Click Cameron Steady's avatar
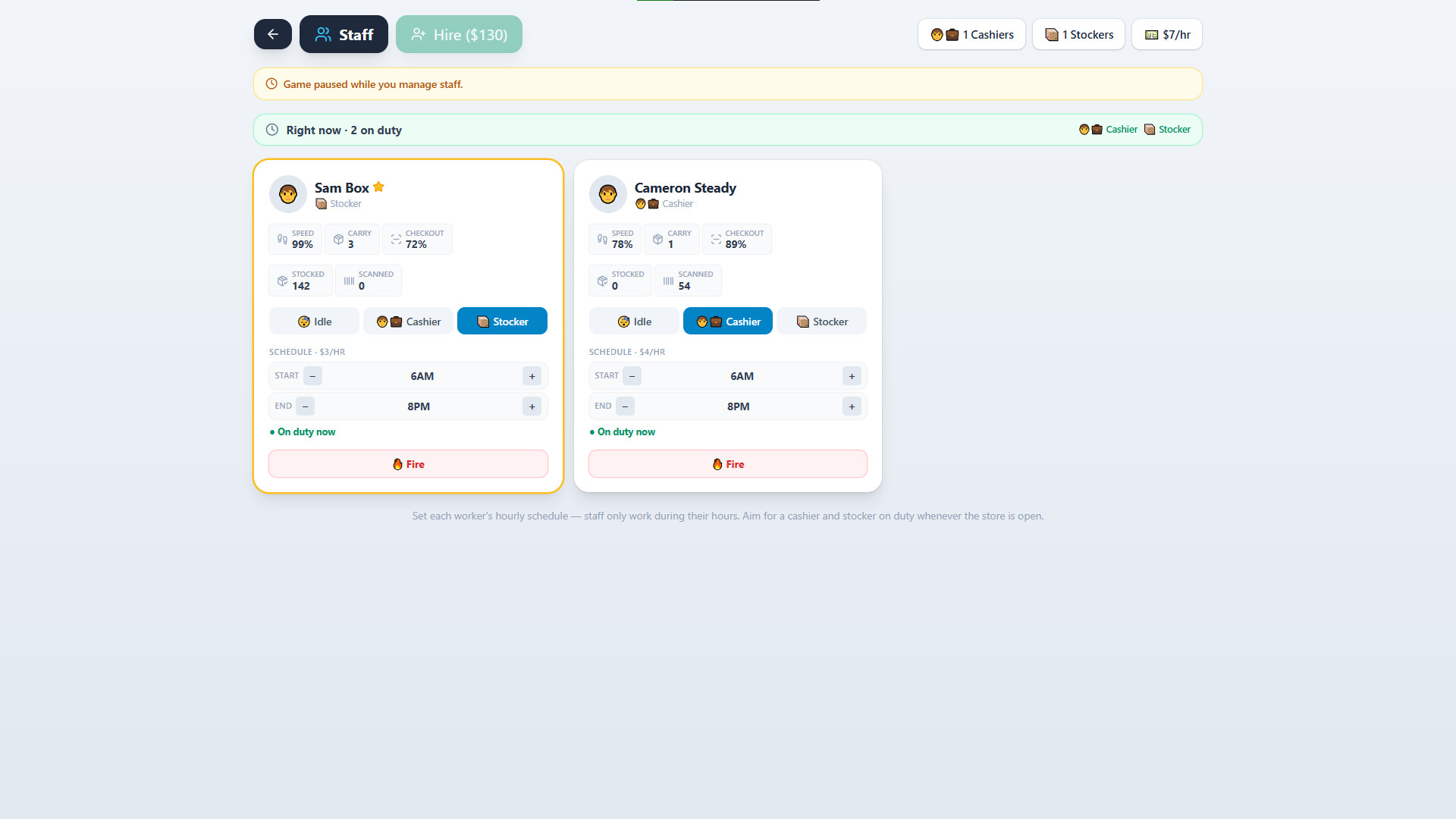The image size is (1456, 819). click(x=608, y=194)
